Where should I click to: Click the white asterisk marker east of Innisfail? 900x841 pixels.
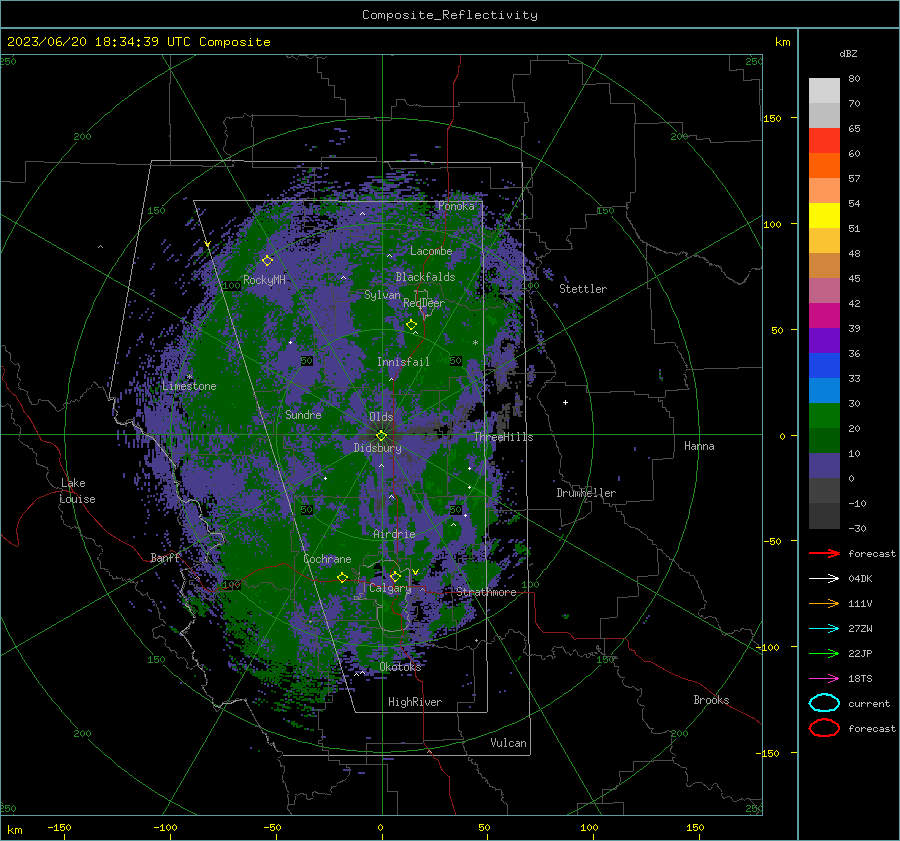(x=475, y=343)
